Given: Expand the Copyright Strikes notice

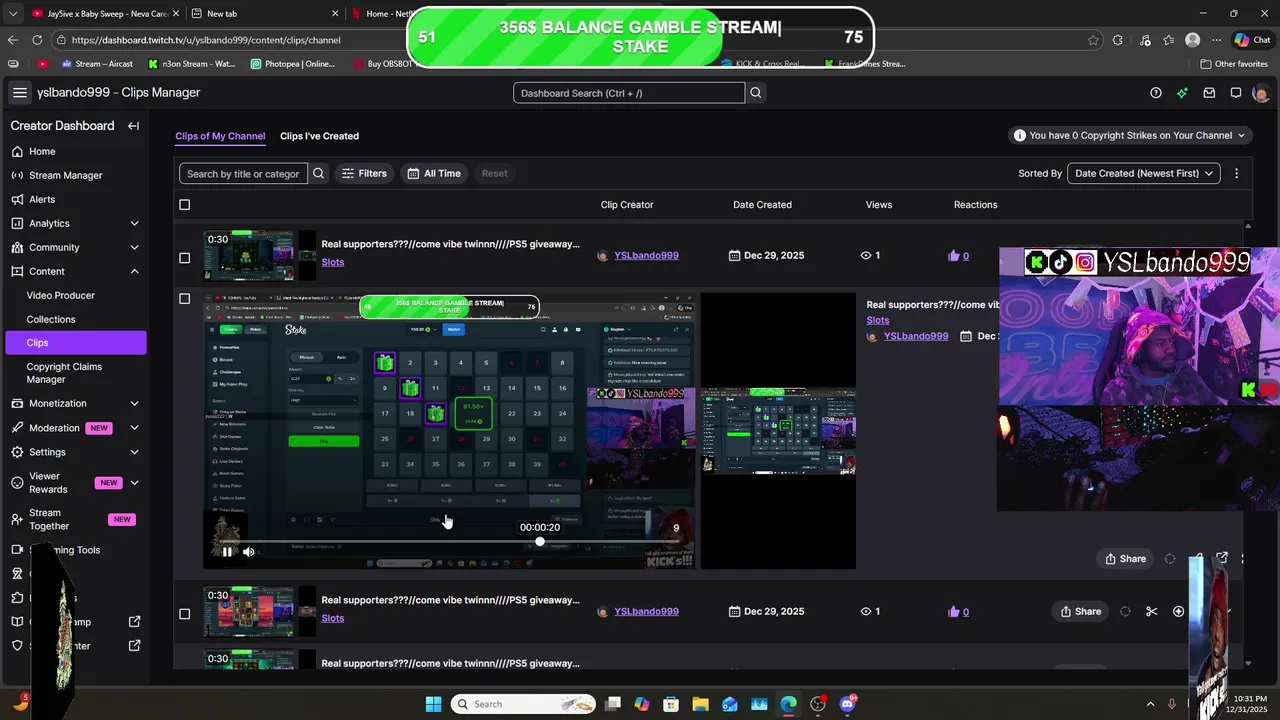Looking at the screenshot, I should 1129,135.
